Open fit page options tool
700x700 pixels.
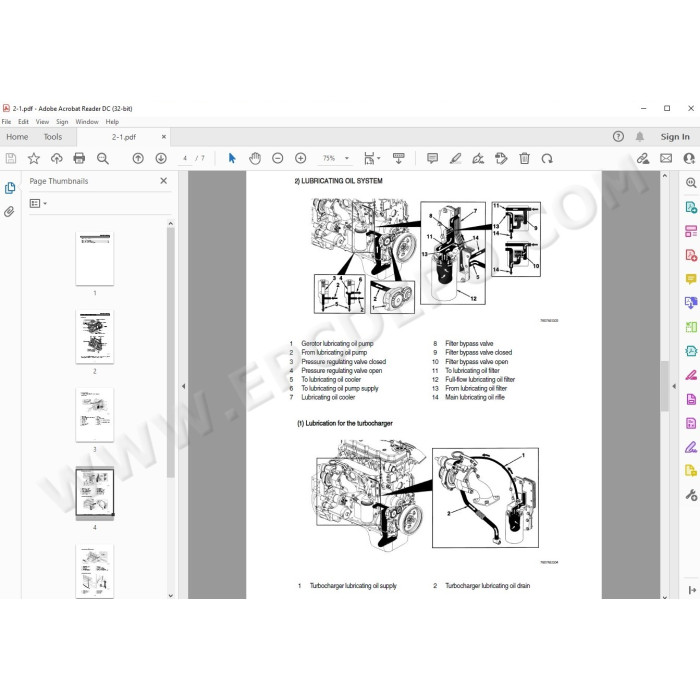pyautogui.click(x=371, y=158)
